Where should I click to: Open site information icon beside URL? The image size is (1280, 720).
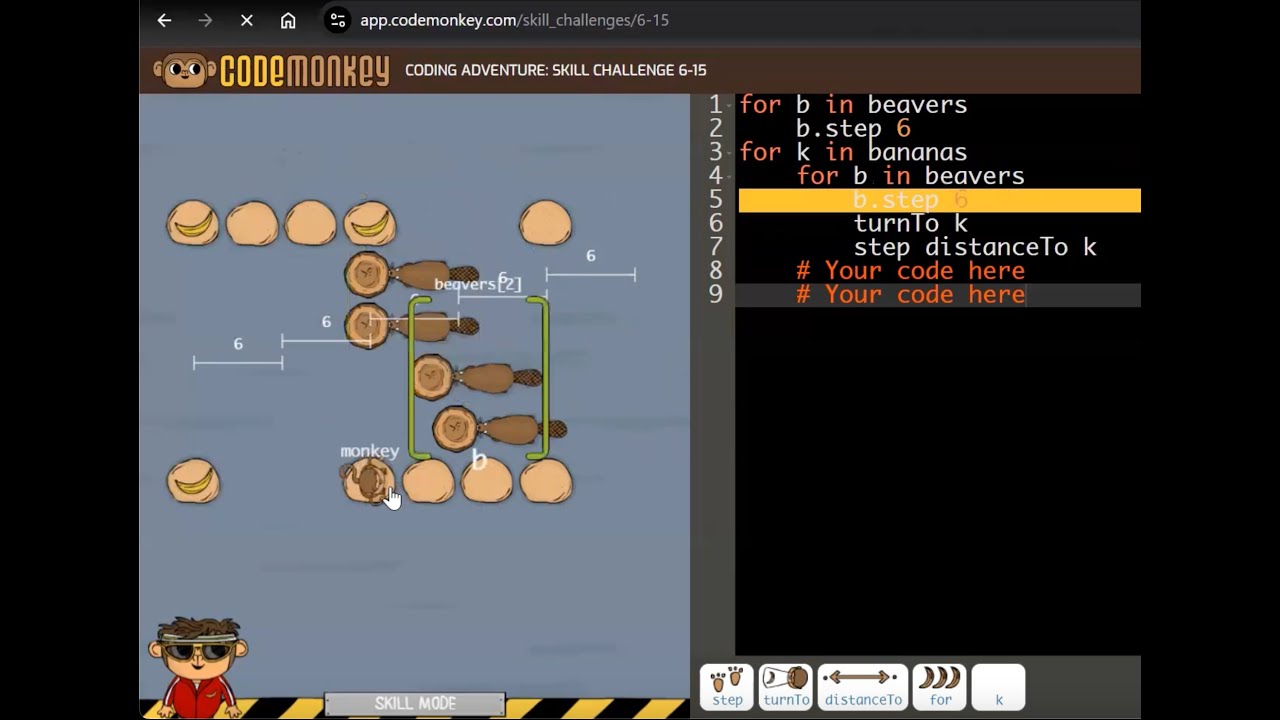click(x=338, y=20)
